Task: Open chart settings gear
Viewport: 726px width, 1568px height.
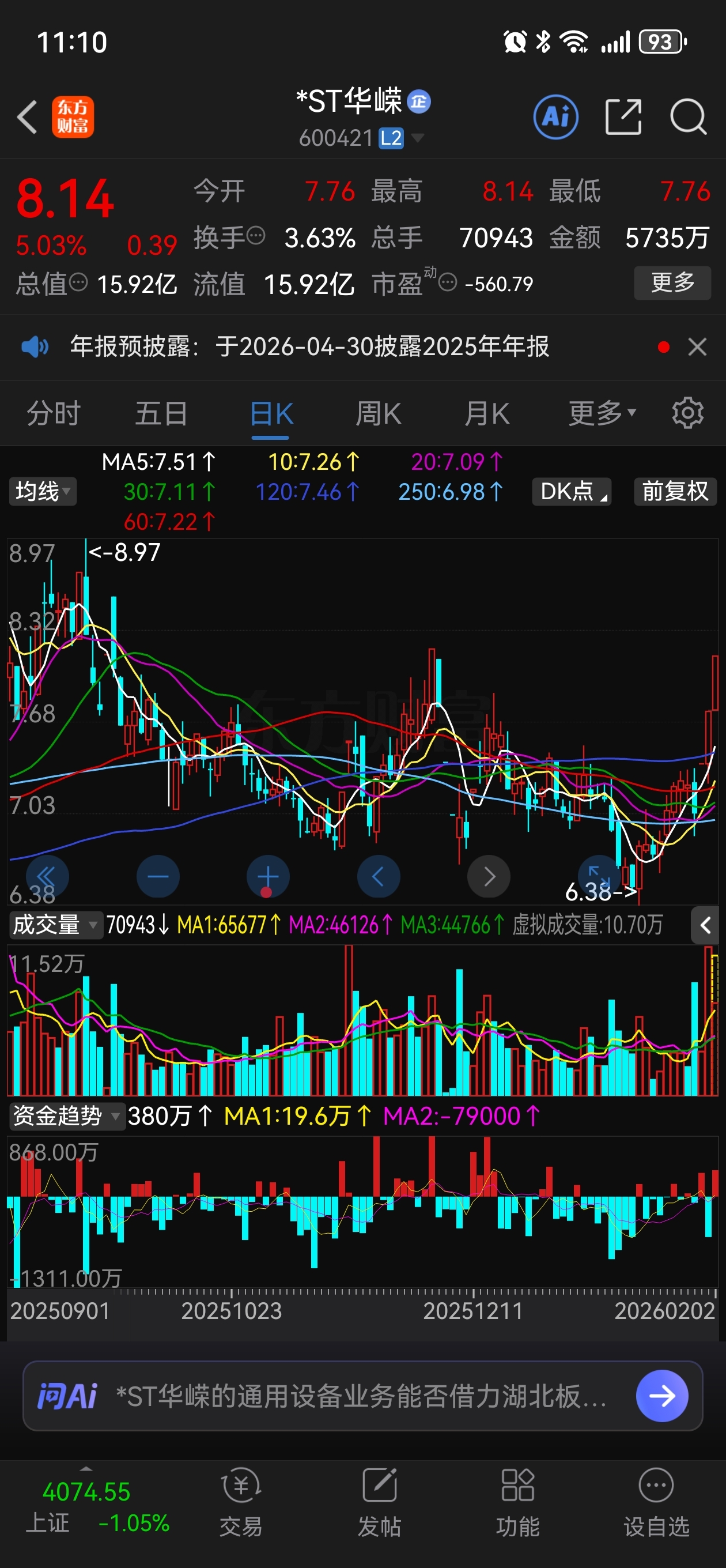Action: [x=687, y=413]
